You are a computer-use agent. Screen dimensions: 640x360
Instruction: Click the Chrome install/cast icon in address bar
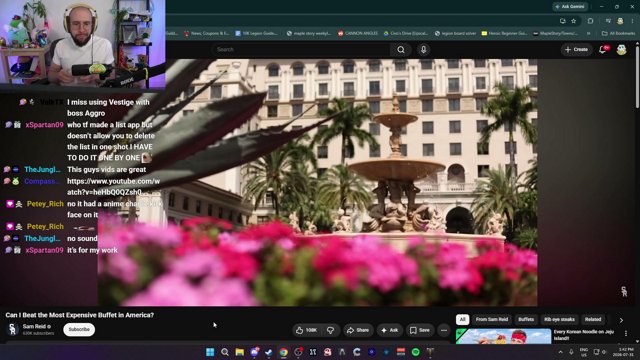tap(563, 21)
